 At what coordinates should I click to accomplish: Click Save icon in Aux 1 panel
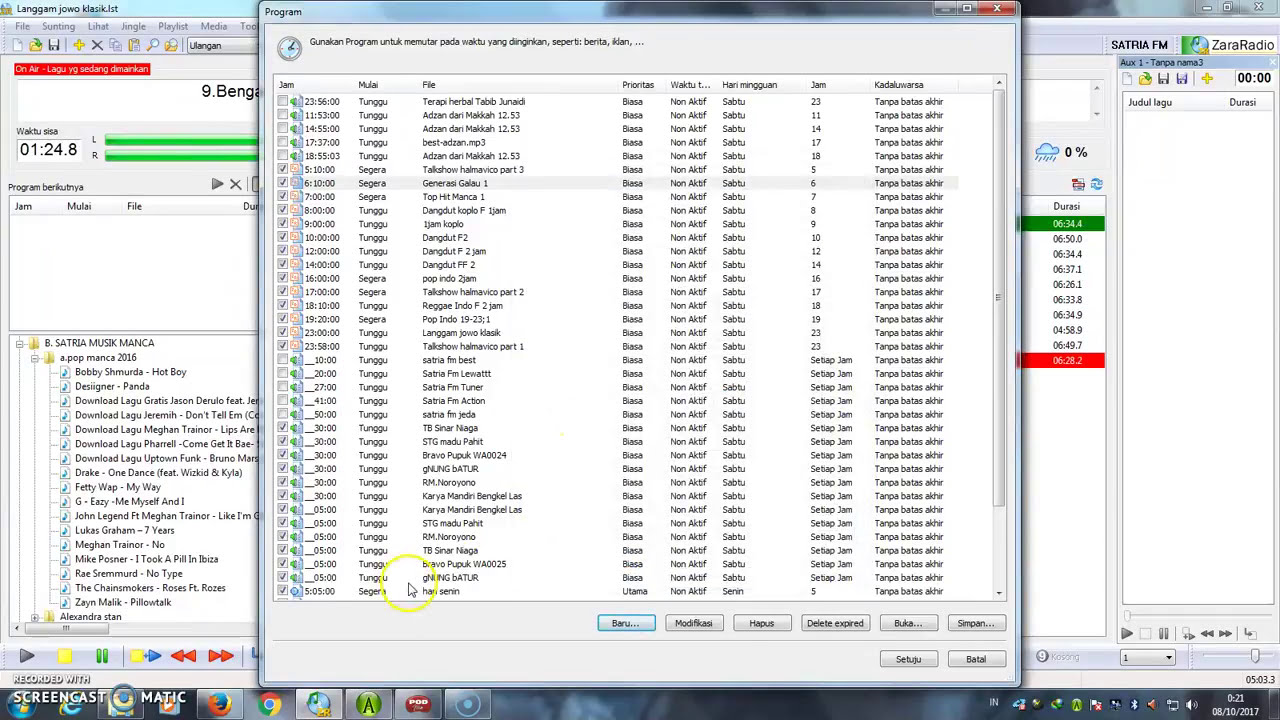click(1164, 79)
